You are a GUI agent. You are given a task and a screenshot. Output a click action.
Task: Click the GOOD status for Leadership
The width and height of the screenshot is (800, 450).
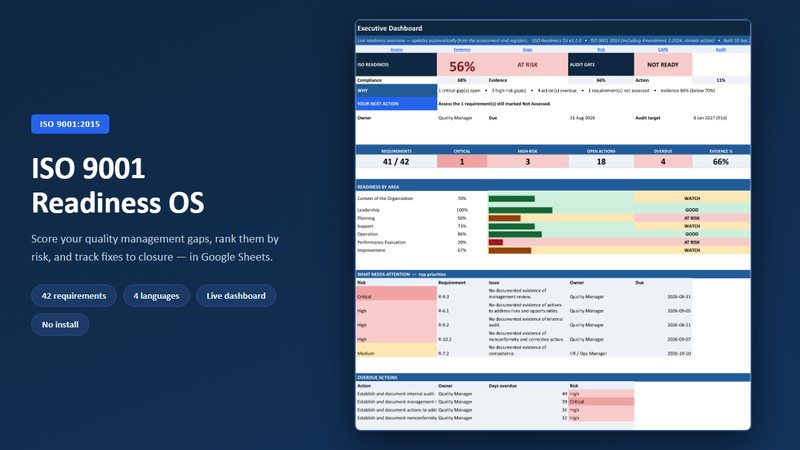pos(692,210)
